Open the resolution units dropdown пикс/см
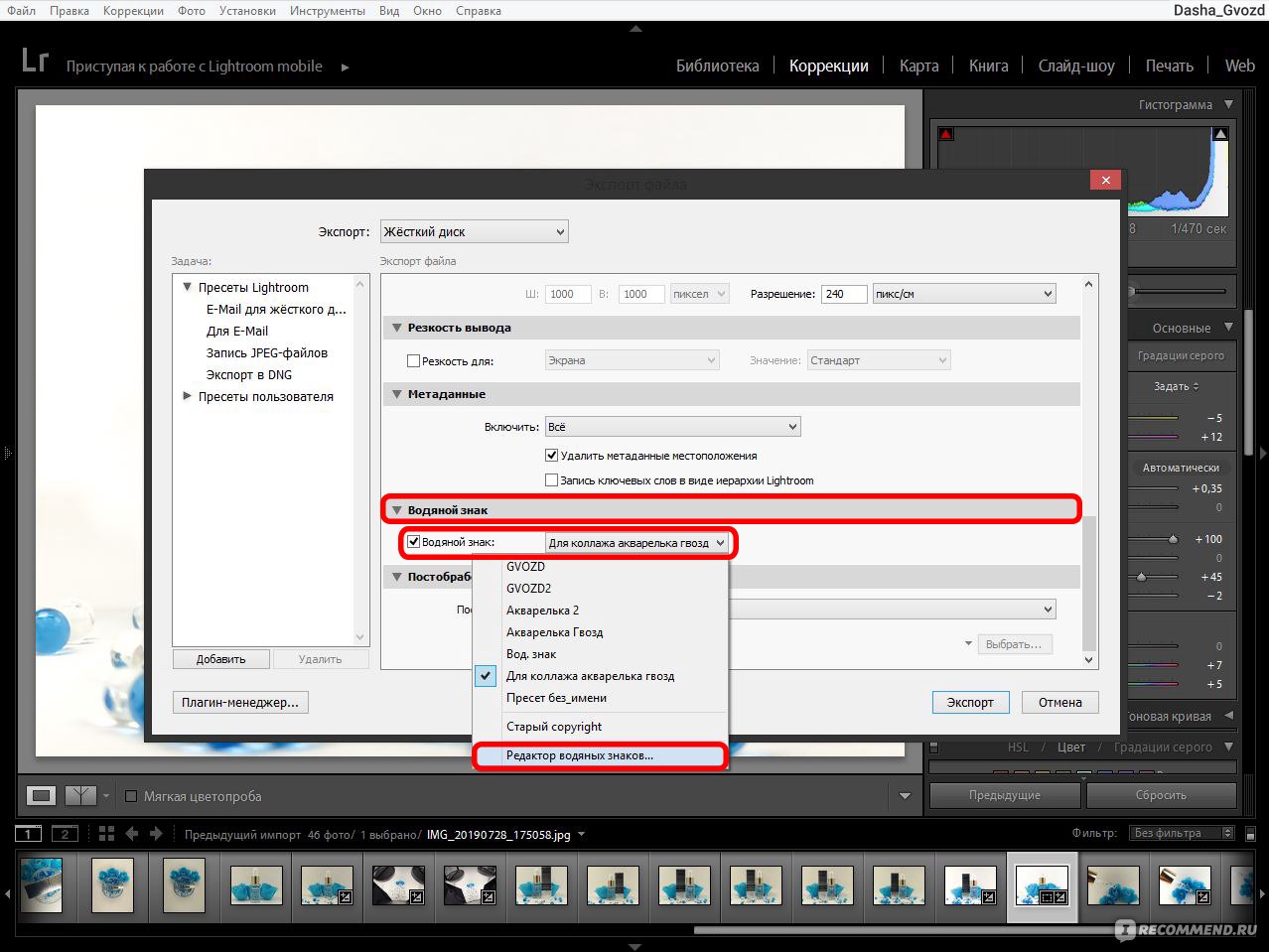The image size is (1269, 952). coord(963,294)
